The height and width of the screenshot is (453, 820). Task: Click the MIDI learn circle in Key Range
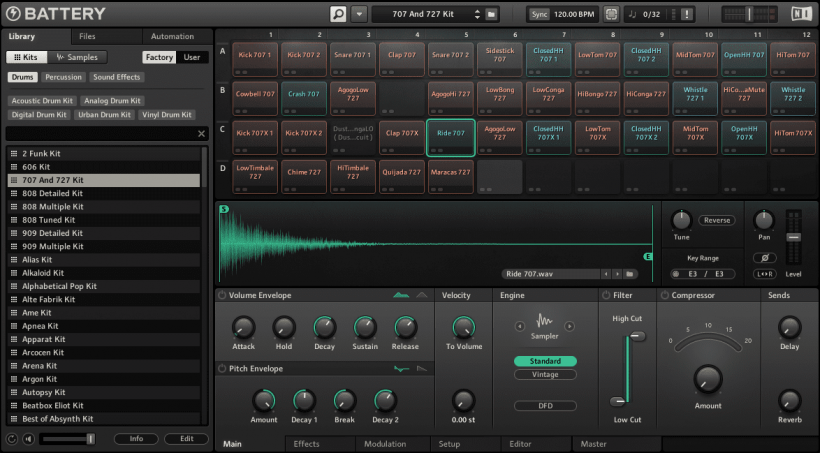pyautogui.click(x=676, y=274)
